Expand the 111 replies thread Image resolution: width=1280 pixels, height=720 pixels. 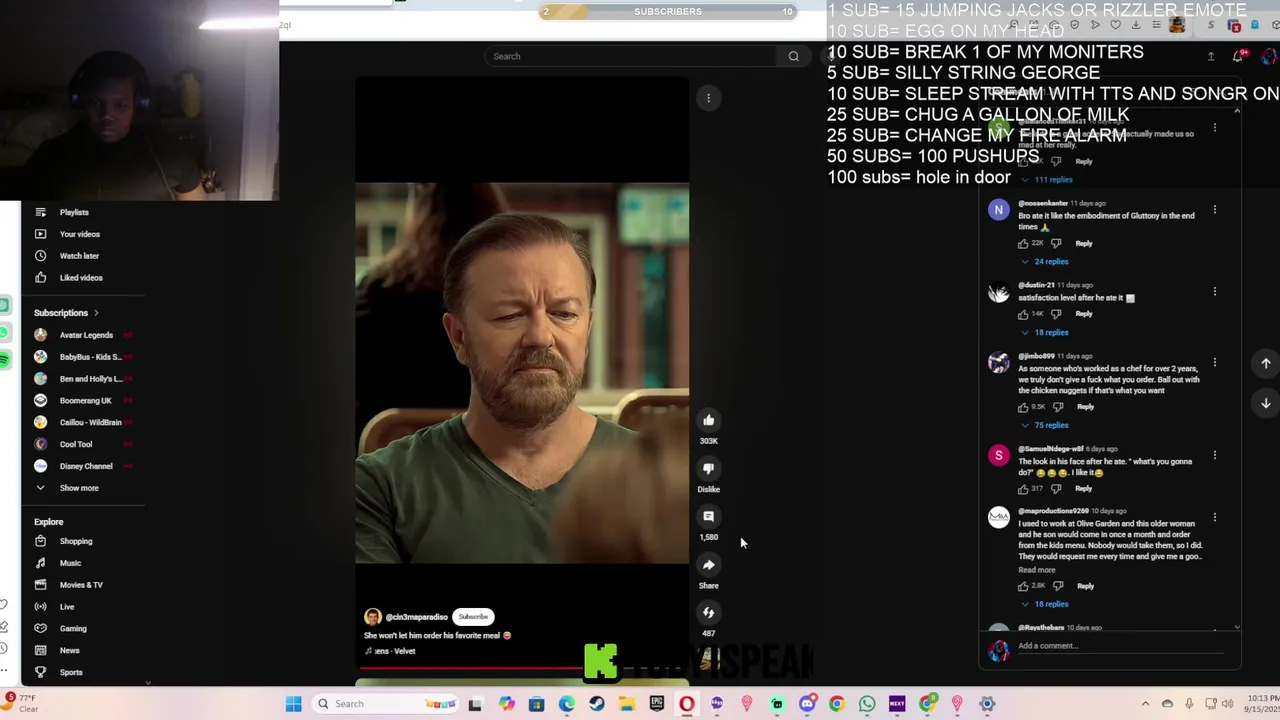(1047, 180)
